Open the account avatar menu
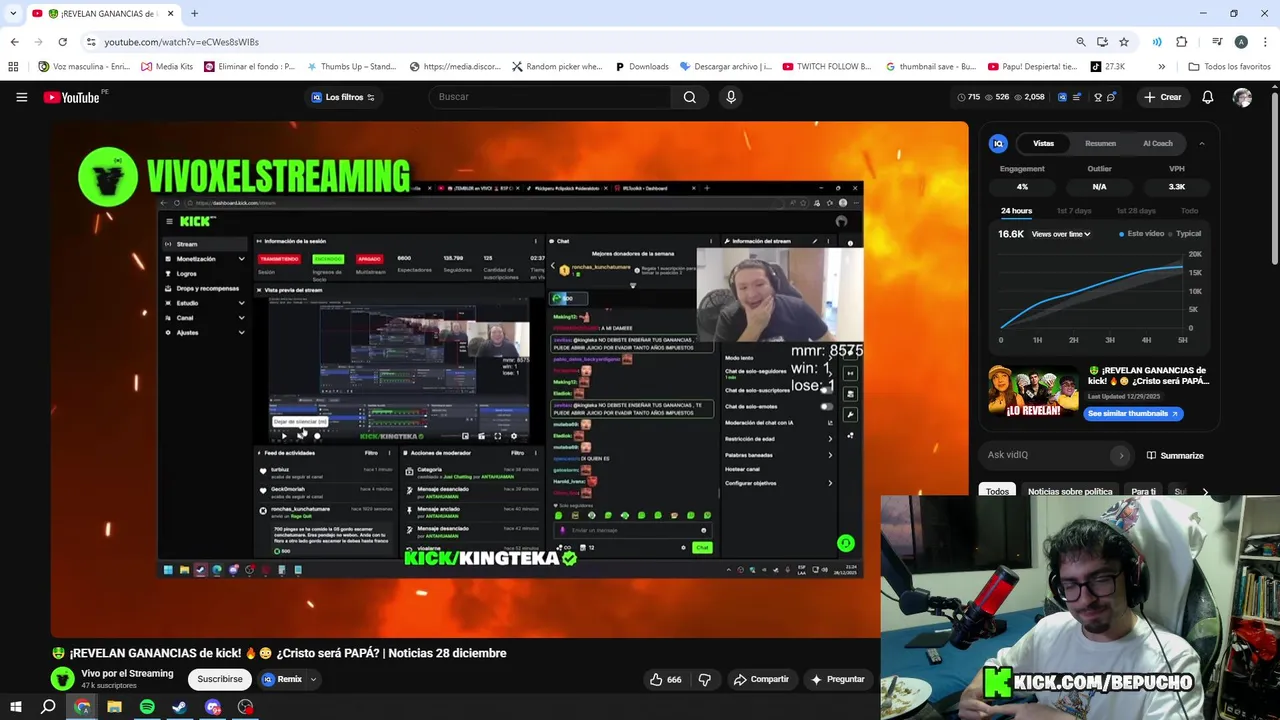This screenshot has height=720, width=1280. [x=1242, y=97]
